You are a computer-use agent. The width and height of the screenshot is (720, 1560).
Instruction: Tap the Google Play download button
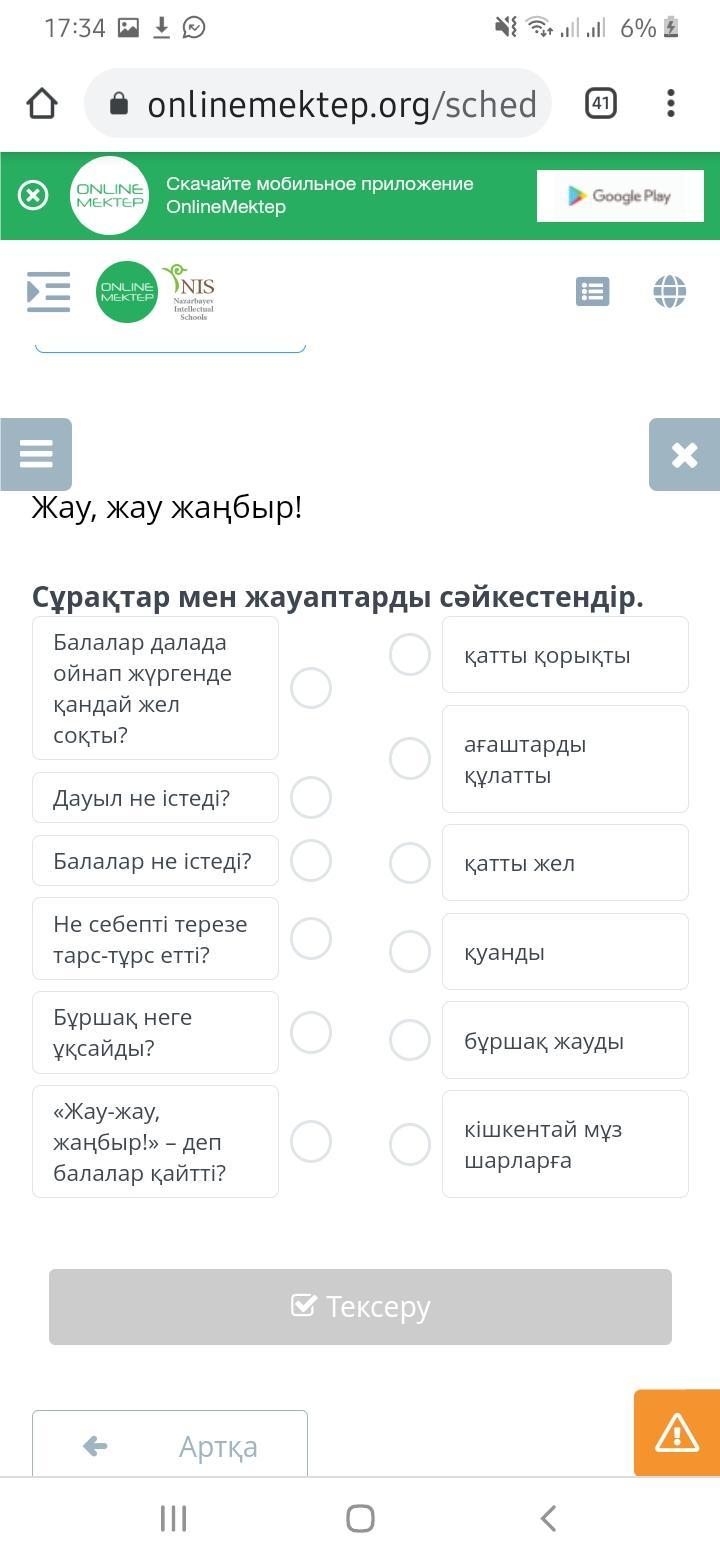tap(620, 196)
